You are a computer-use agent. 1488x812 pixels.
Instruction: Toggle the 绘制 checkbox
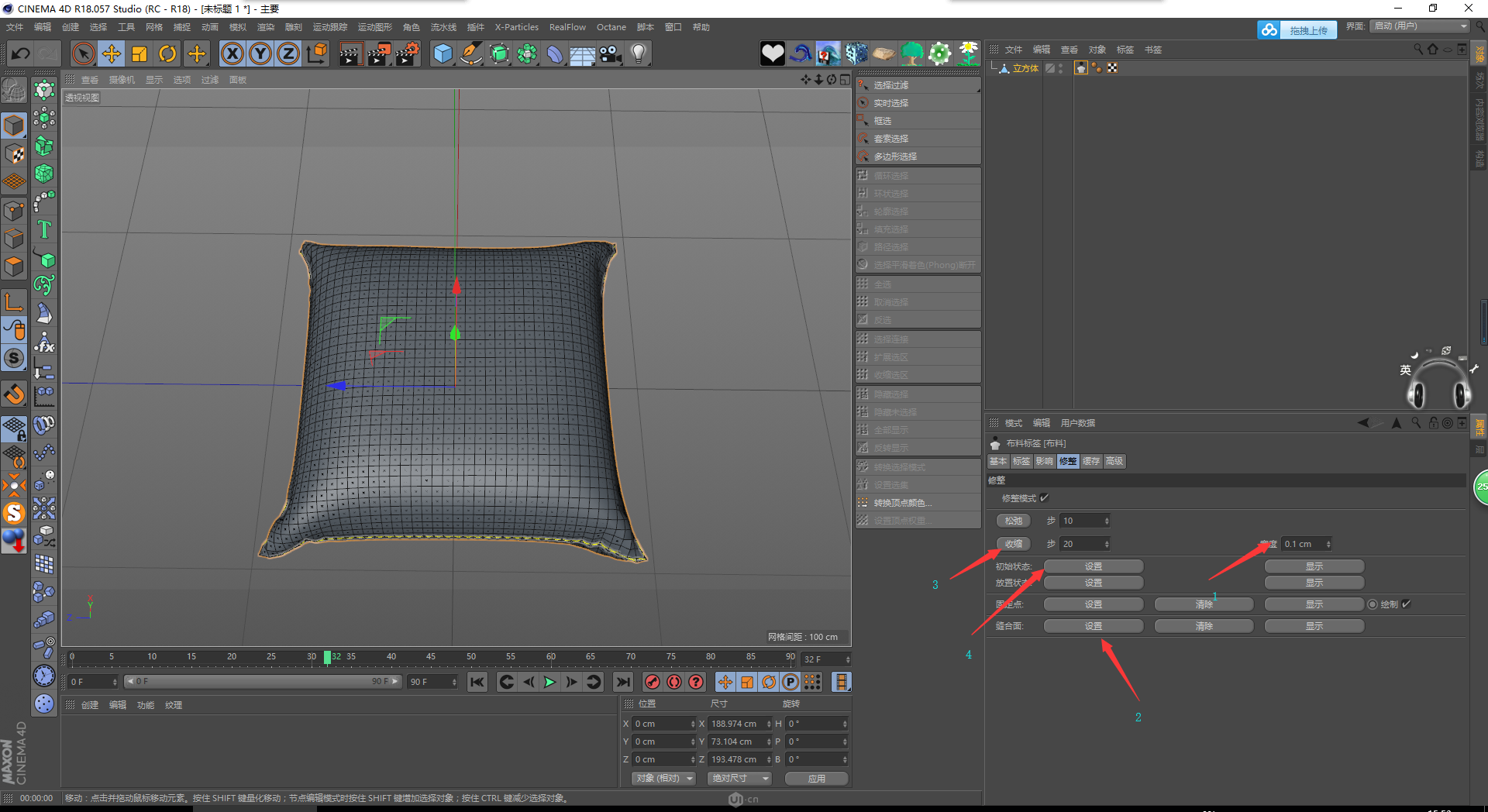pos(1406,604)
